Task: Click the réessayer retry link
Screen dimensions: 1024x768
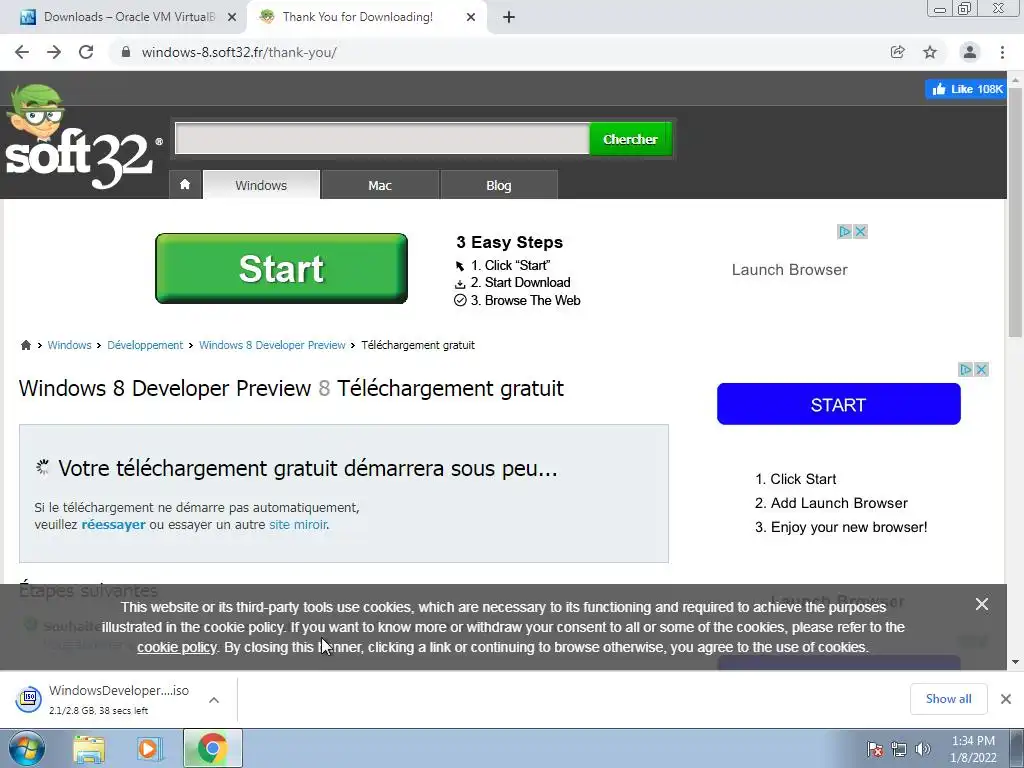Action: [114, 524]
